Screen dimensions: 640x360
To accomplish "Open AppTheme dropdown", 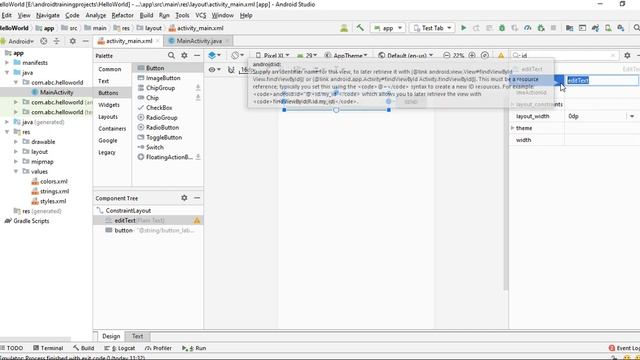I will coord(346,55).
